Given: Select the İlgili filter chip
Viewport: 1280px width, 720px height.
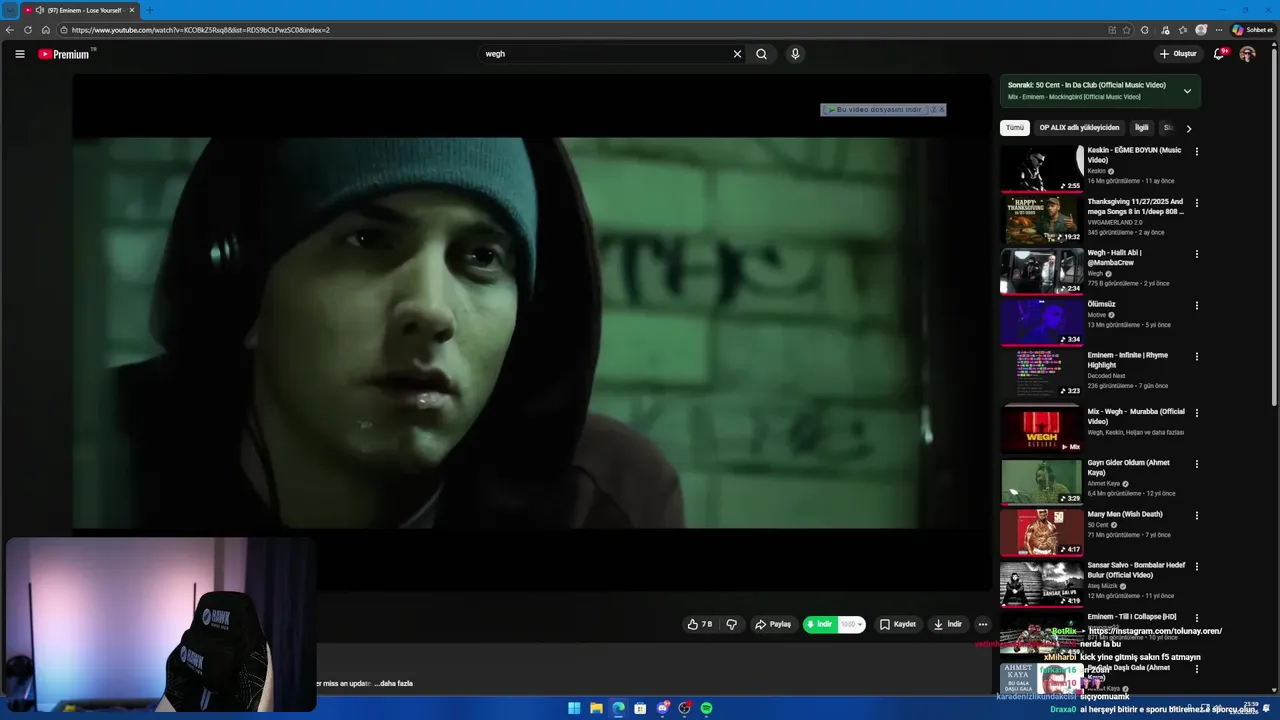Looking at the screenshot, I should pos(1141,128).
